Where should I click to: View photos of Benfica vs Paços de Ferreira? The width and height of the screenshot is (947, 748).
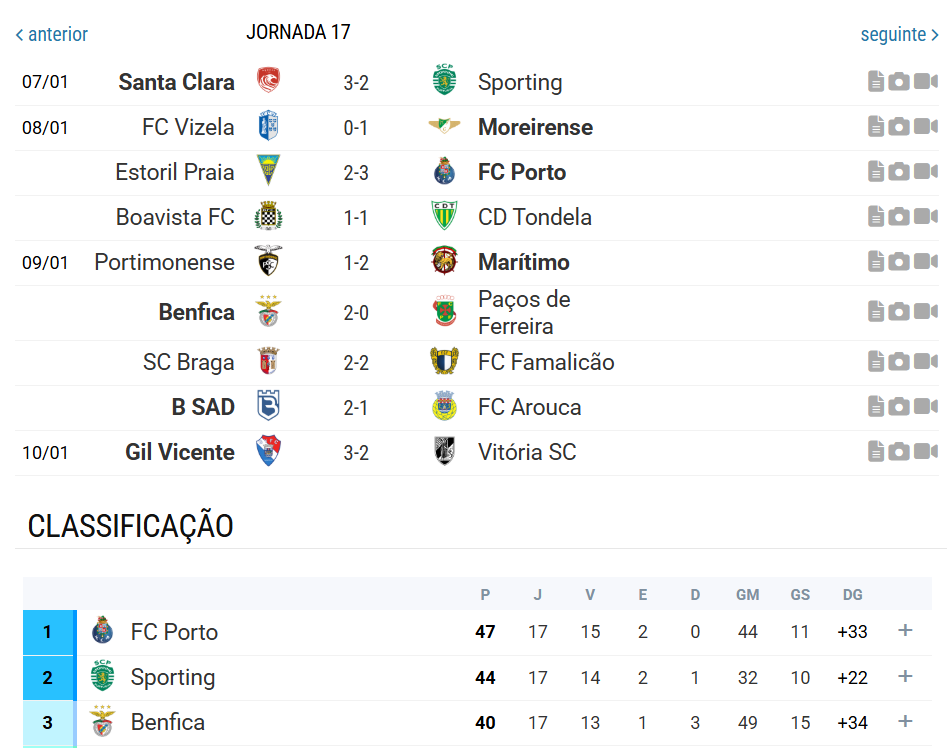(899, 312)
